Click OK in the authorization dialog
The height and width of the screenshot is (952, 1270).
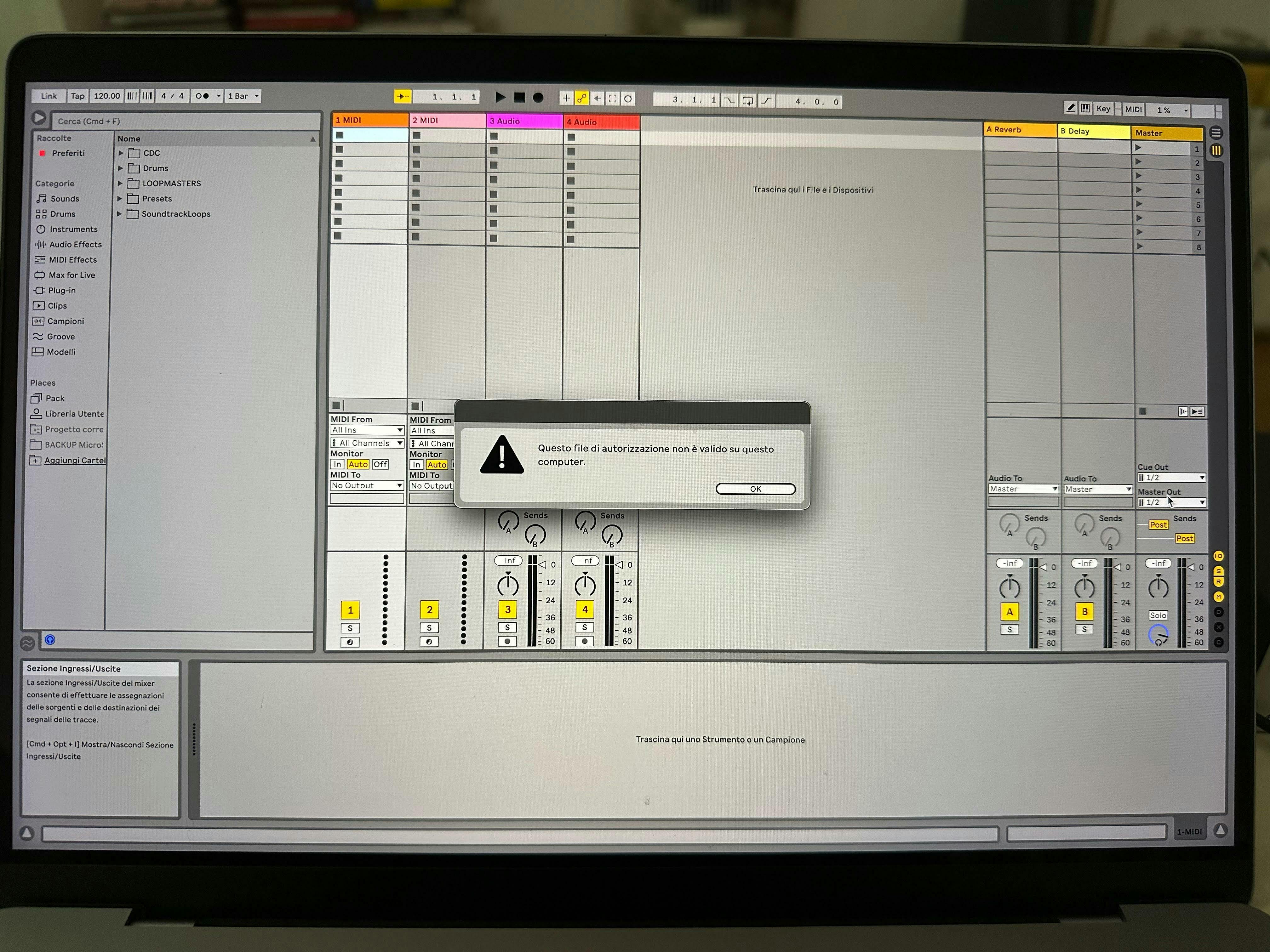tap(755, 489)
